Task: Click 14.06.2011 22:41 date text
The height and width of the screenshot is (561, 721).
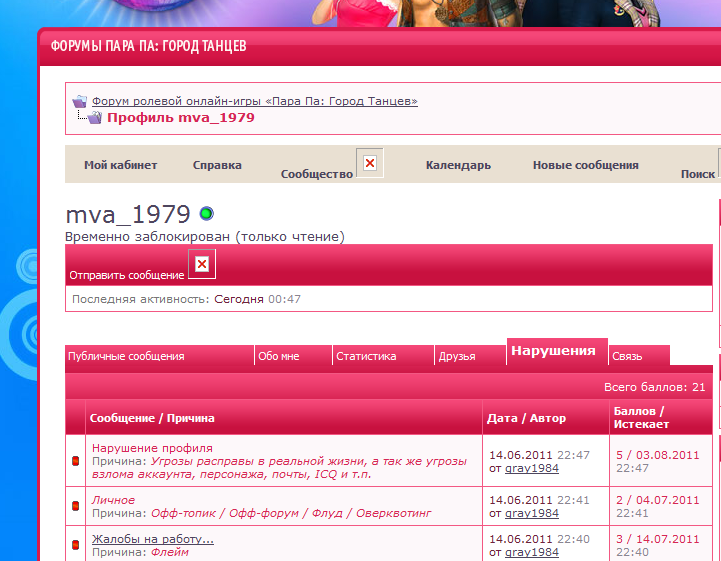Action: (539, 500)
